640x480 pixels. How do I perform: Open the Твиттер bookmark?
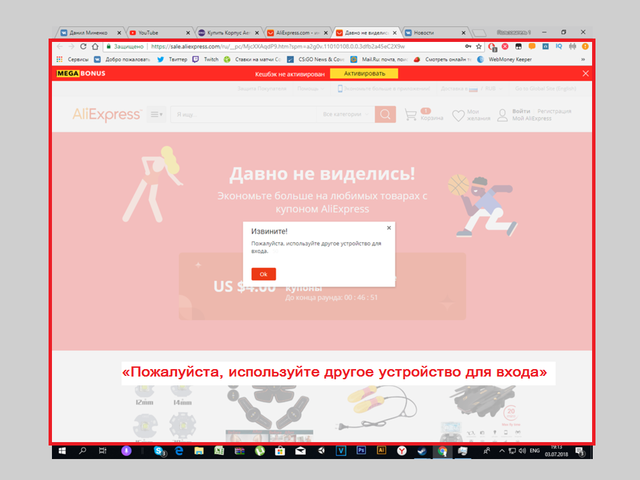(x=172, y=60)
